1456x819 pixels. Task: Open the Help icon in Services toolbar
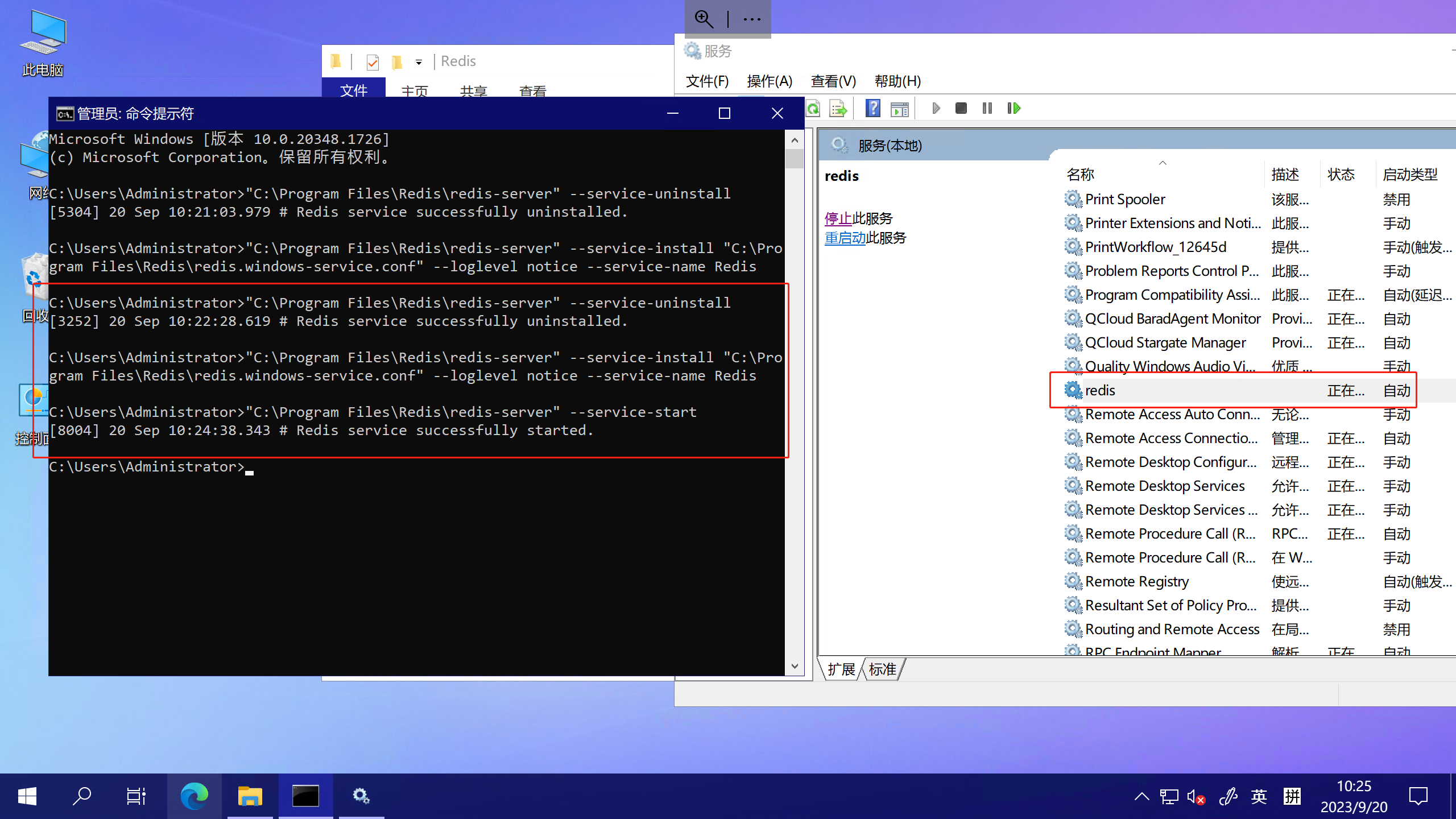pos(873,108)
